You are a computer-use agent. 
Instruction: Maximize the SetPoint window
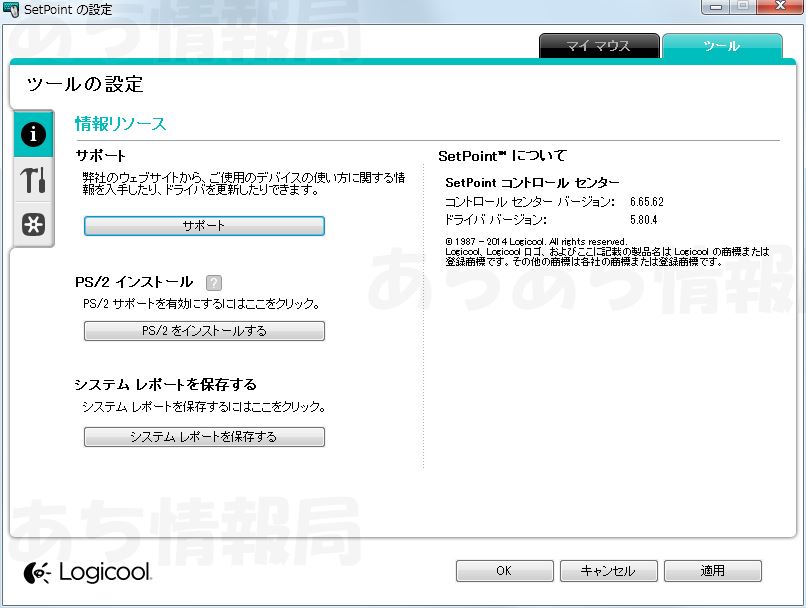[742, 8]
